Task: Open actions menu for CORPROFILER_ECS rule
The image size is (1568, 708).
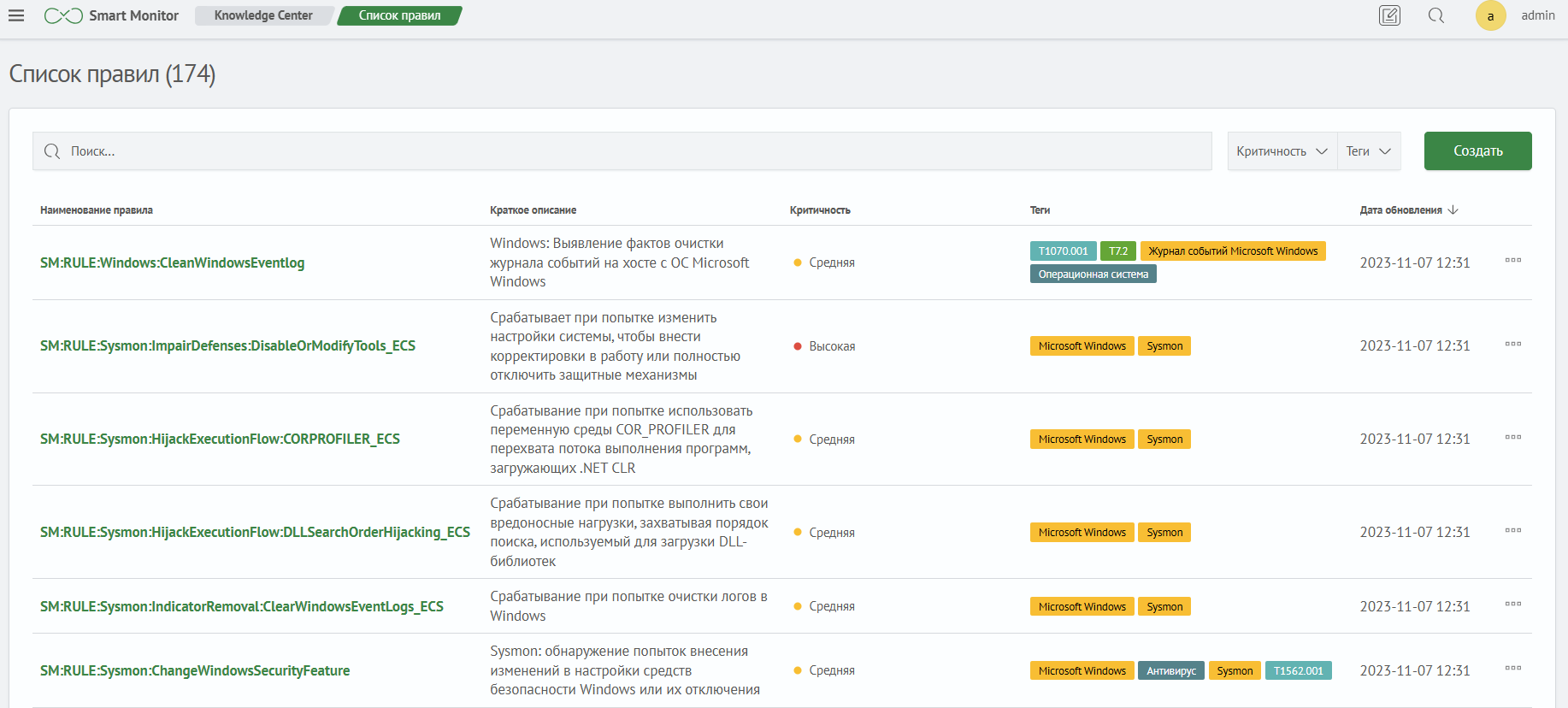Action: 1513,437
